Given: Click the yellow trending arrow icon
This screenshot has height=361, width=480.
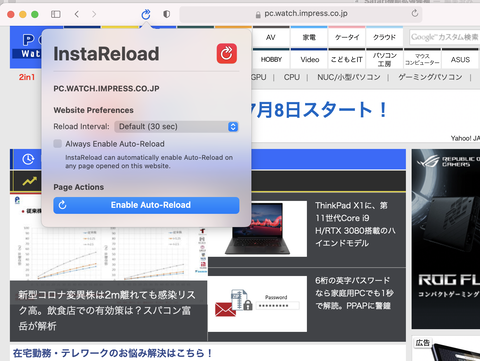Looking at the screenshot, I should point(29,181).
